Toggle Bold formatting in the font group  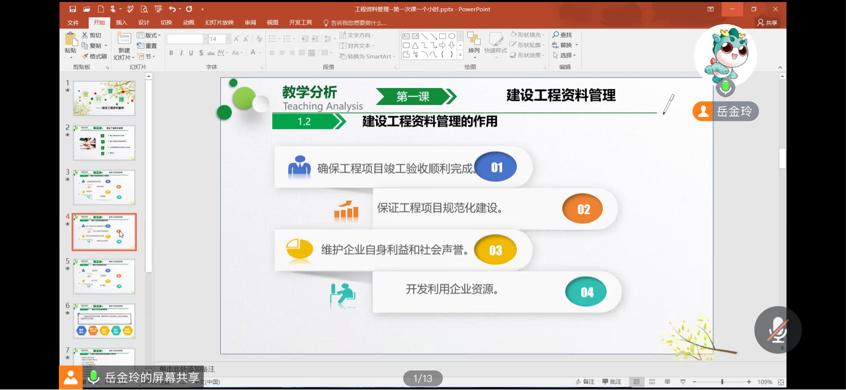pos(171,53)
